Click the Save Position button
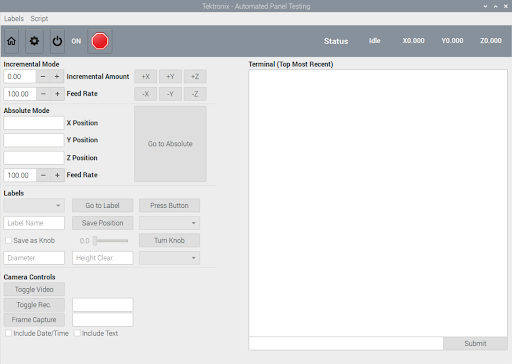 pos(102,223)
